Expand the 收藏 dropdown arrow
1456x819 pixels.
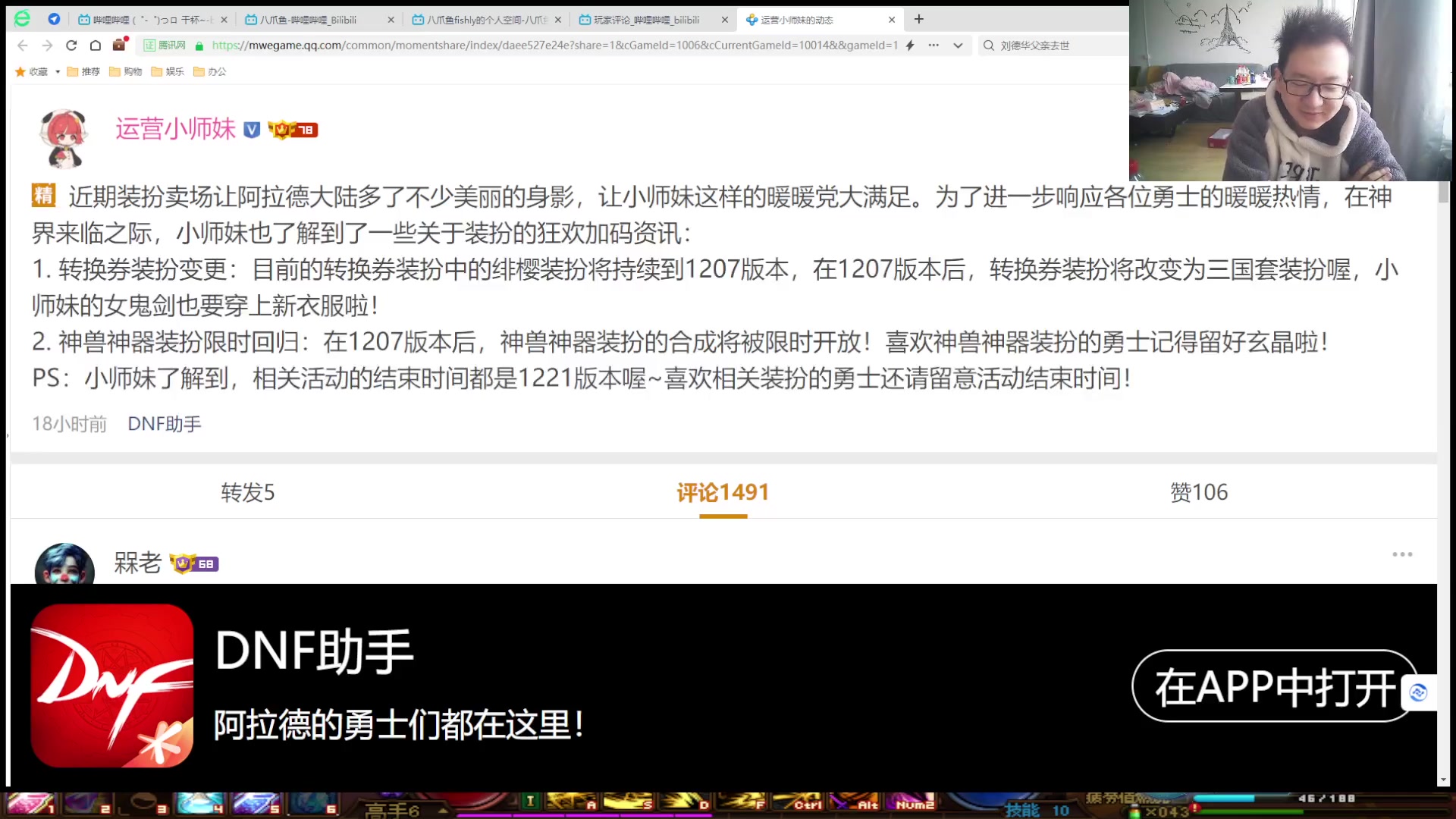pyautogui.click(x=58, y=71)
